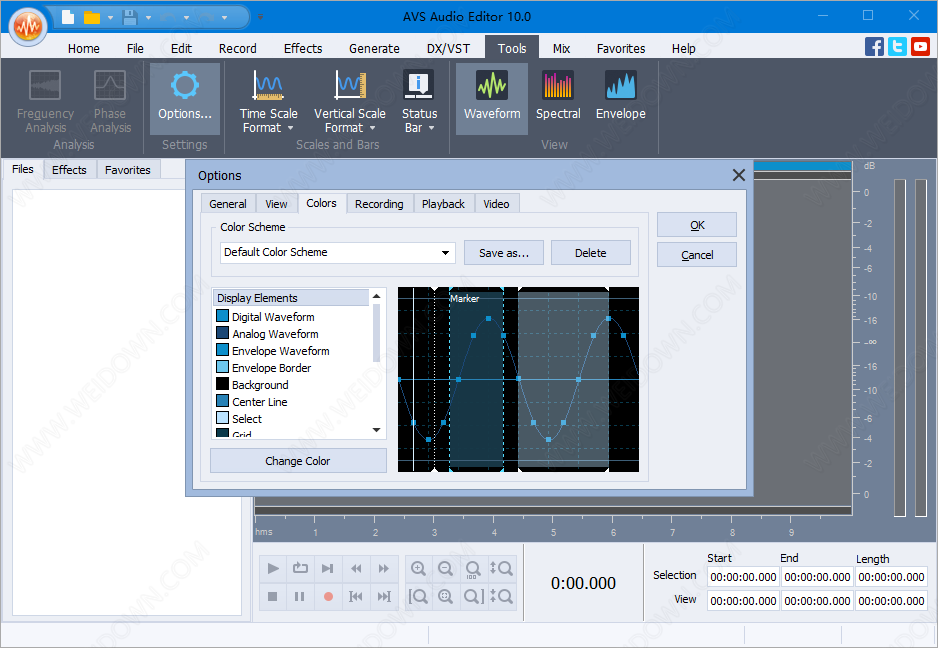Viewport: 938px width, 648px height.
Task: Open the dropdown arrow beside the save icon
Action: (x=148, y=18)
